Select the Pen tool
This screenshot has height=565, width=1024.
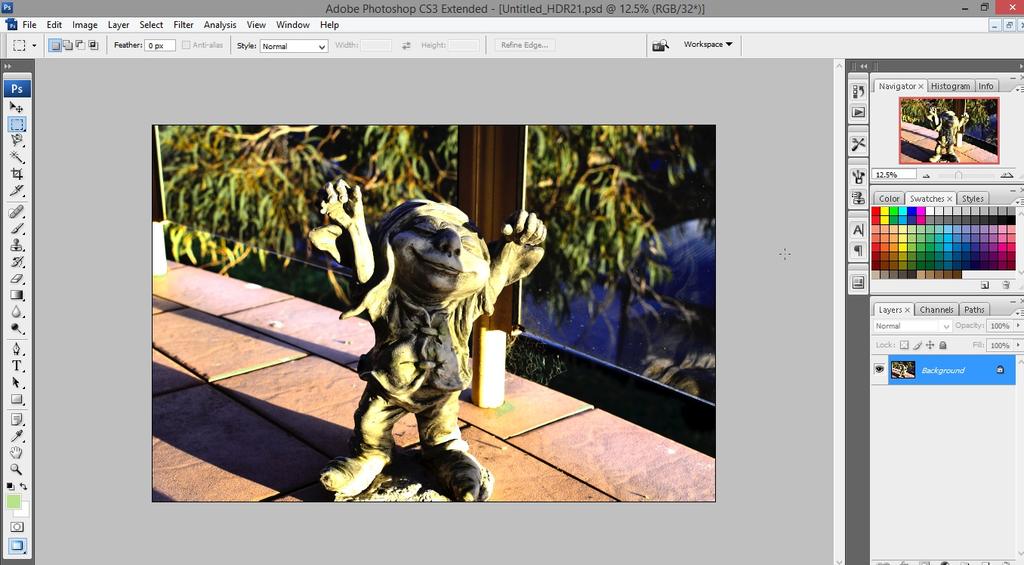17,349
